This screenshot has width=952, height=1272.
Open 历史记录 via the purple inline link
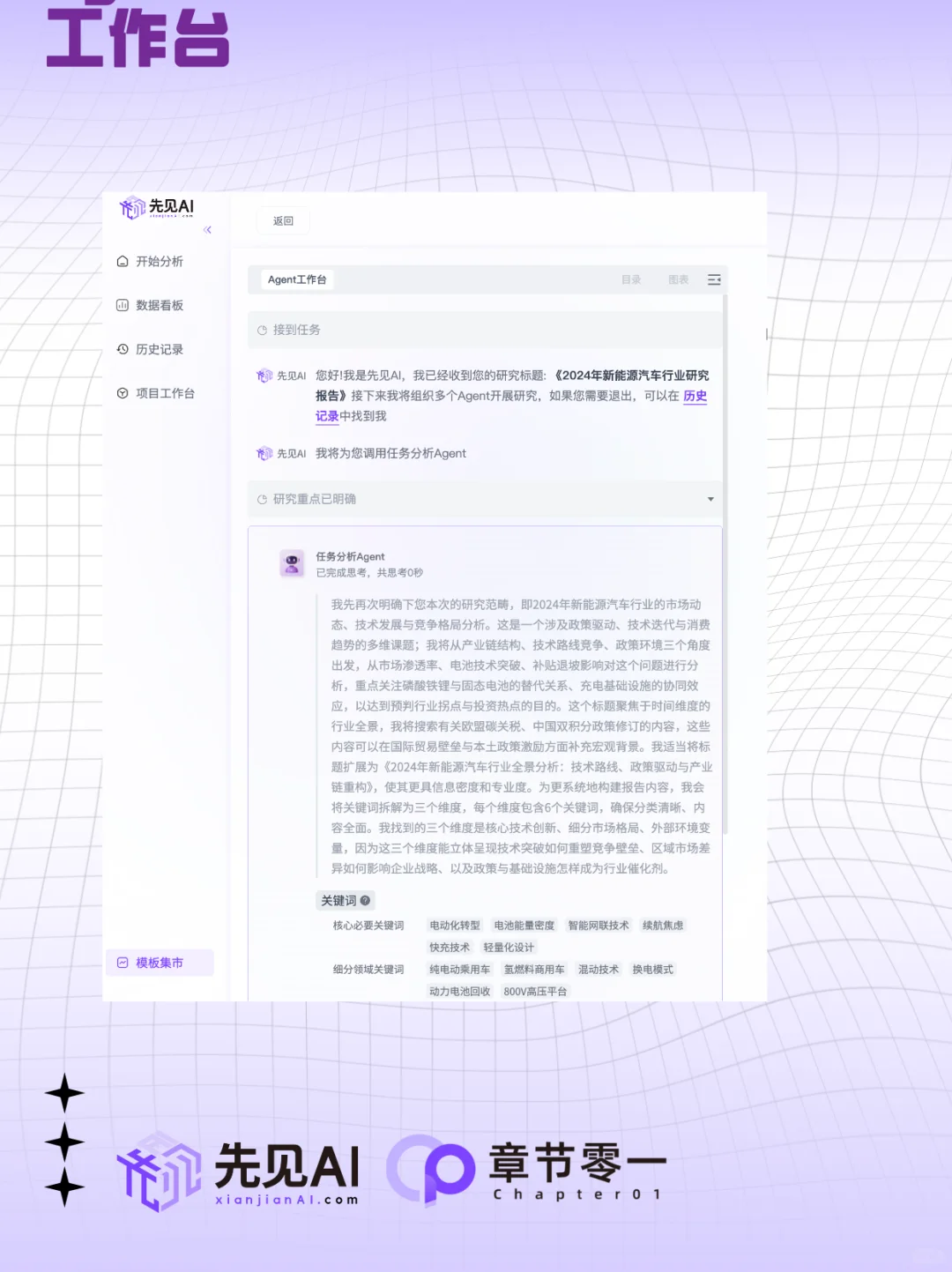(x=695, y=396)
